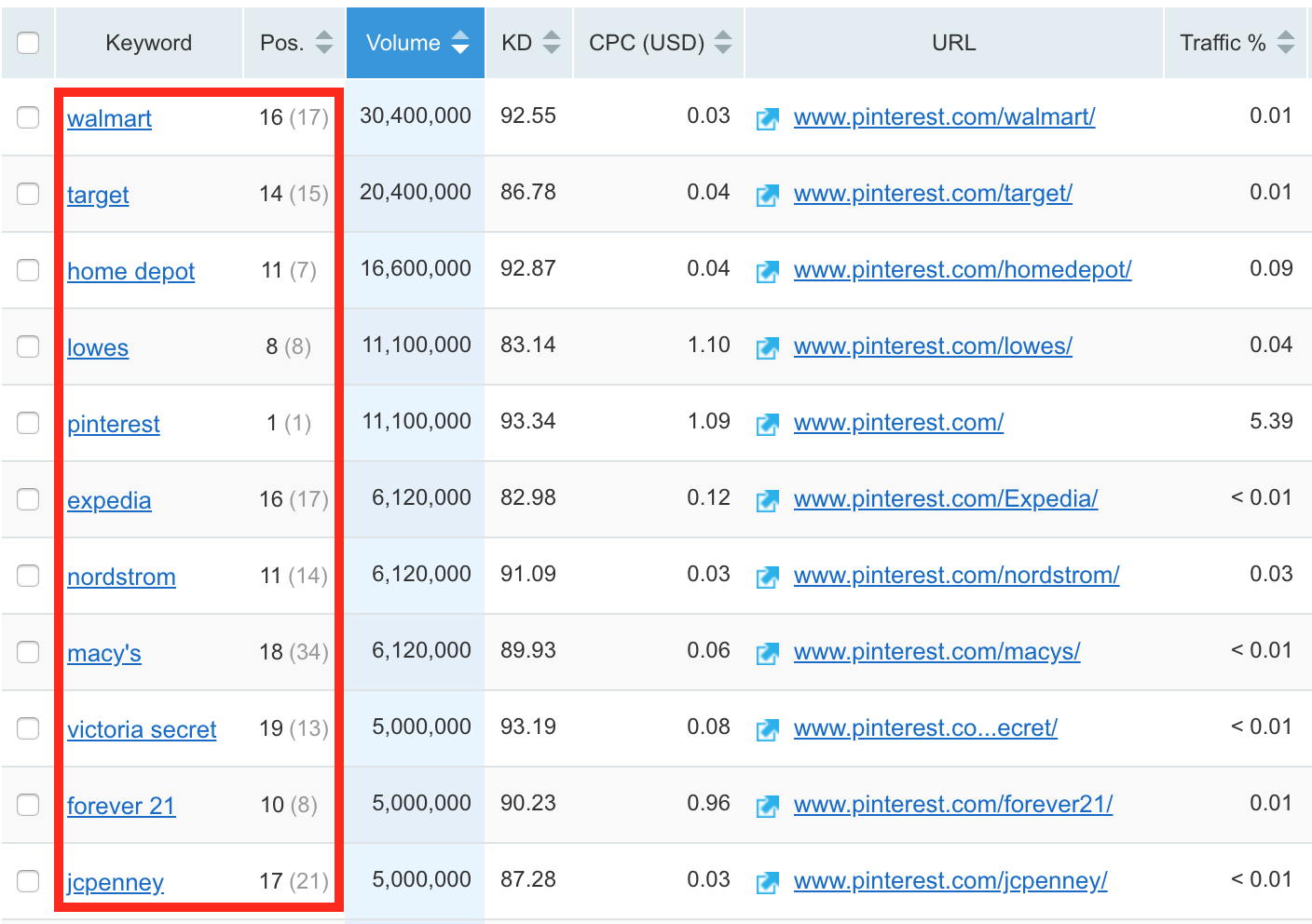
Task: Open external link icon for homedepot URL
Action: [767, 272]
